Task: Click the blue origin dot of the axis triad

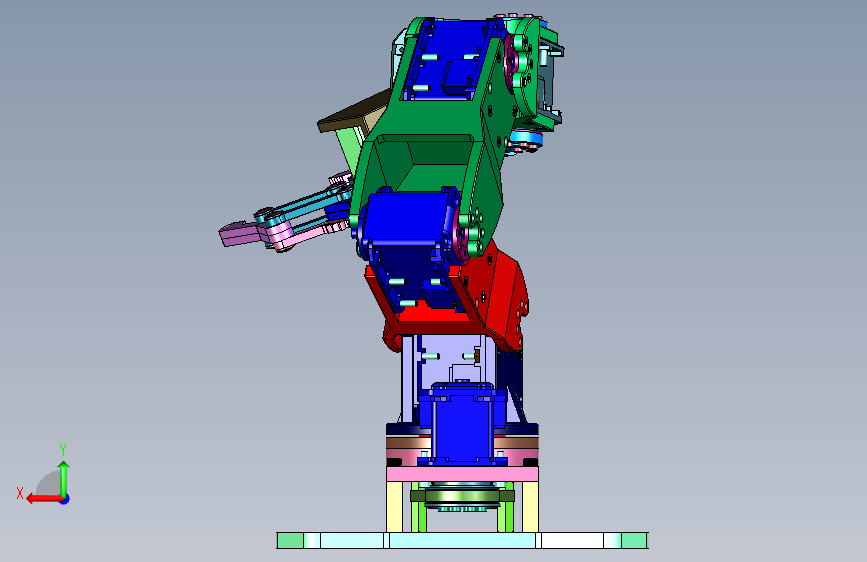Action: 65,499
